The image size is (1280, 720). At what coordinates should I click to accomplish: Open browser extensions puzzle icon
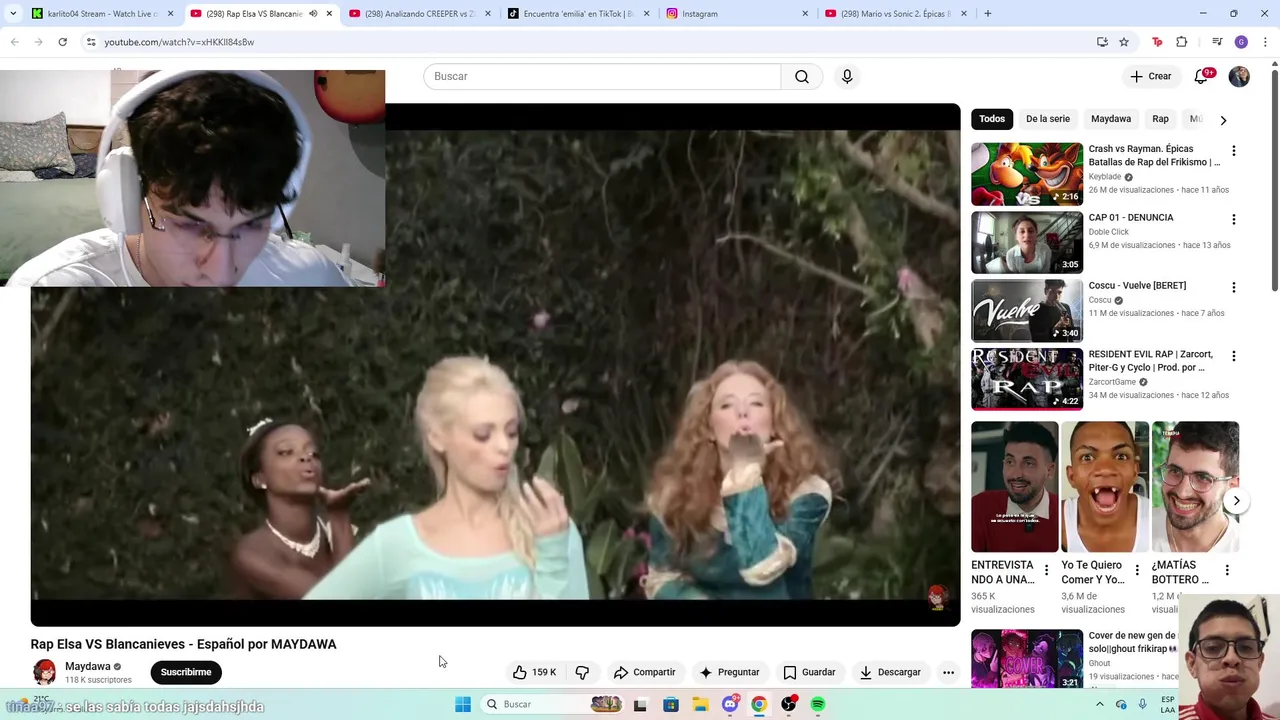pos(1182,42)
